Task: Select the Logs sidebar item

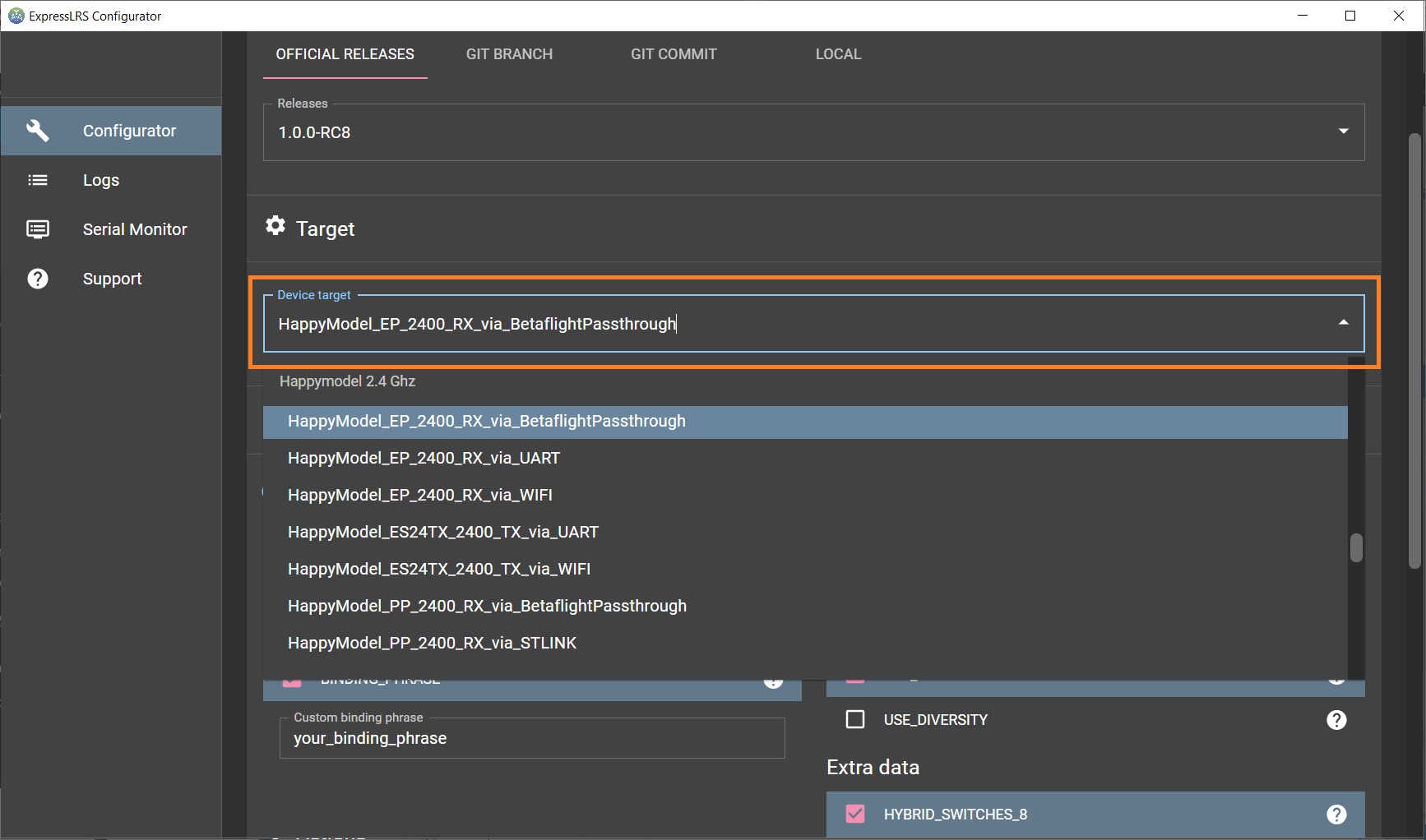Action: [x=111, y=180]
